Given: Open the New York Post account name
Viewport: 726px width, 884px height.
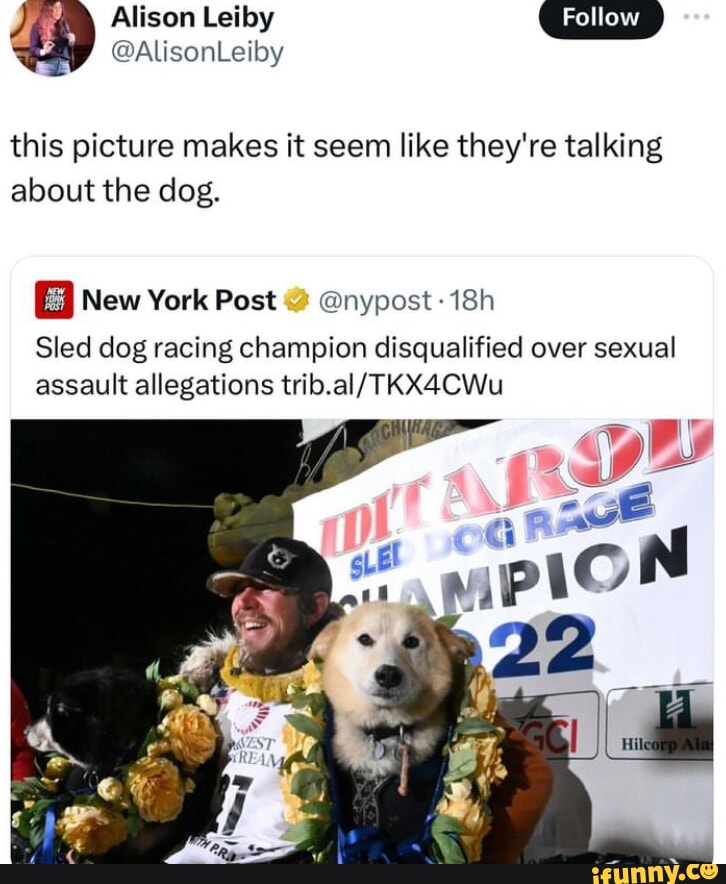Looking at the screenshot, I should pos(179,300).
